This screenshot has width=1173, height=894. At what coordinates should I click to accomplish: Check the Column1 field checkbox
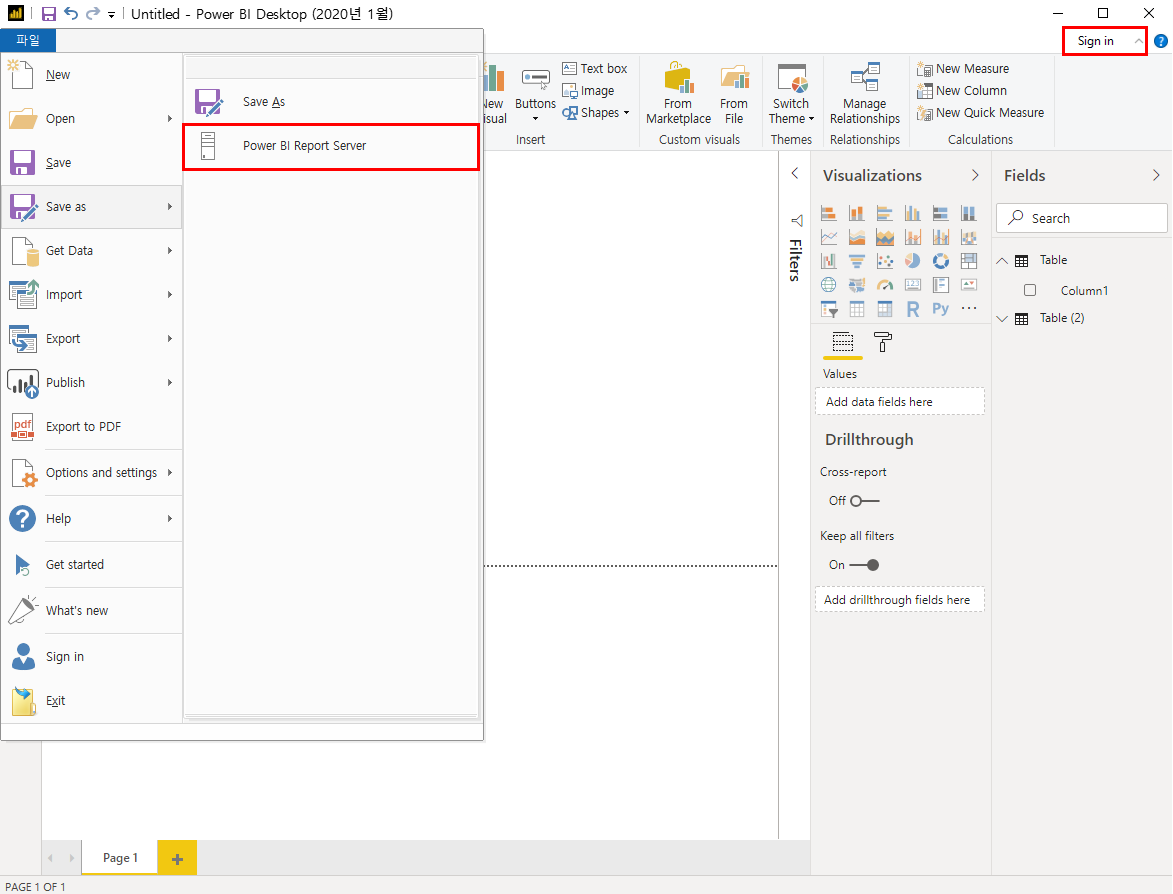(1030, 290)
